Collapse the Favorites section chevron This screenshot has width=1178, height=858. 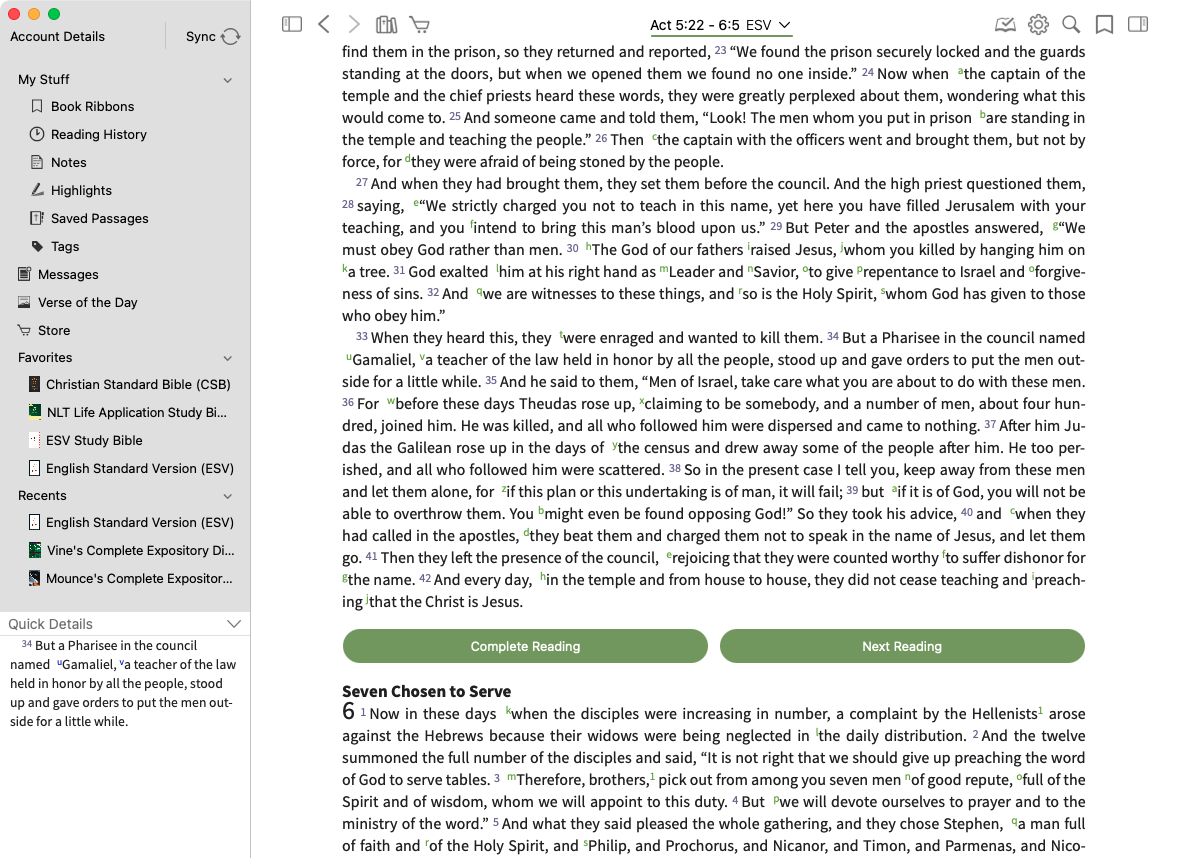(x=228, y=358)
